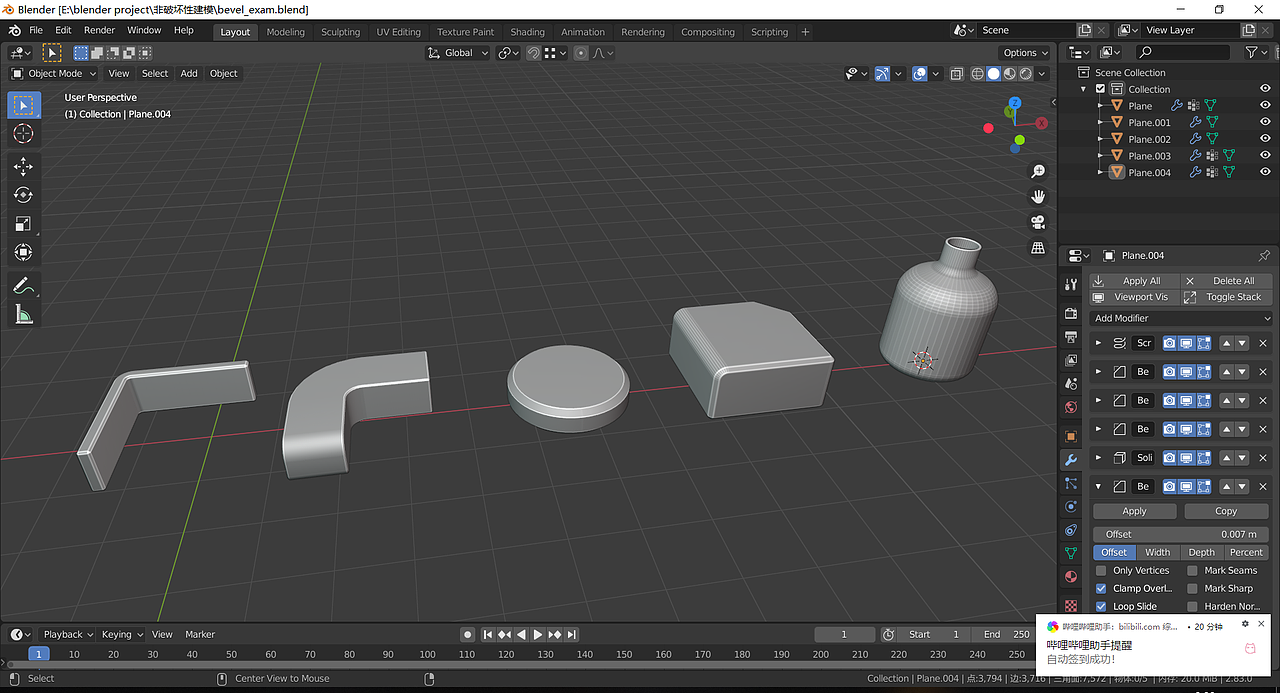Open the Output properties tab

tap(1071, 337)
